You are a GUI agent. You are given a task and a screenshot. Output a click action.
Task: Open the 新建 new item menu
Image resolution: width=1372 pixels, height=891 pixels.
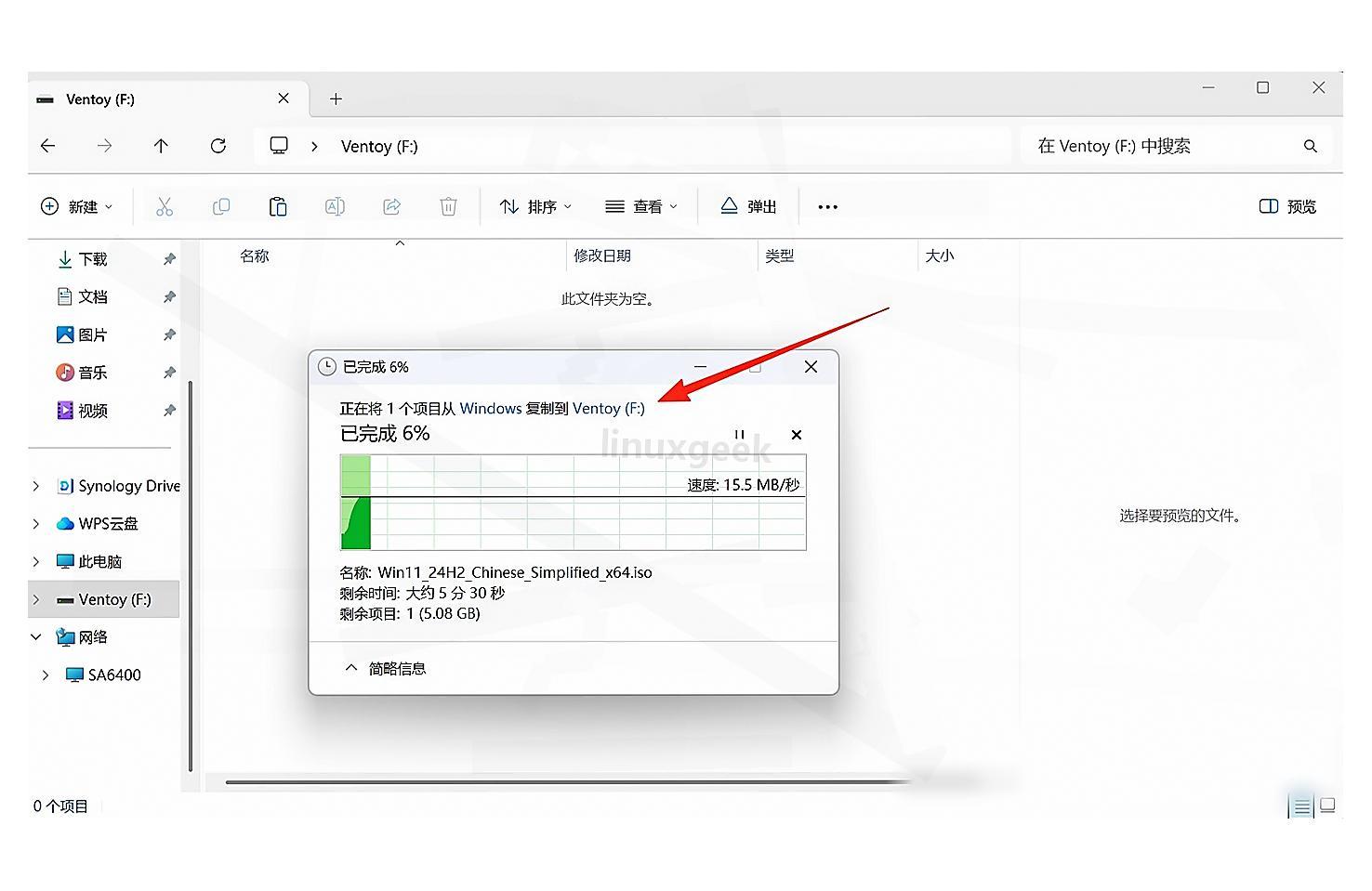[x=76, y=206]
